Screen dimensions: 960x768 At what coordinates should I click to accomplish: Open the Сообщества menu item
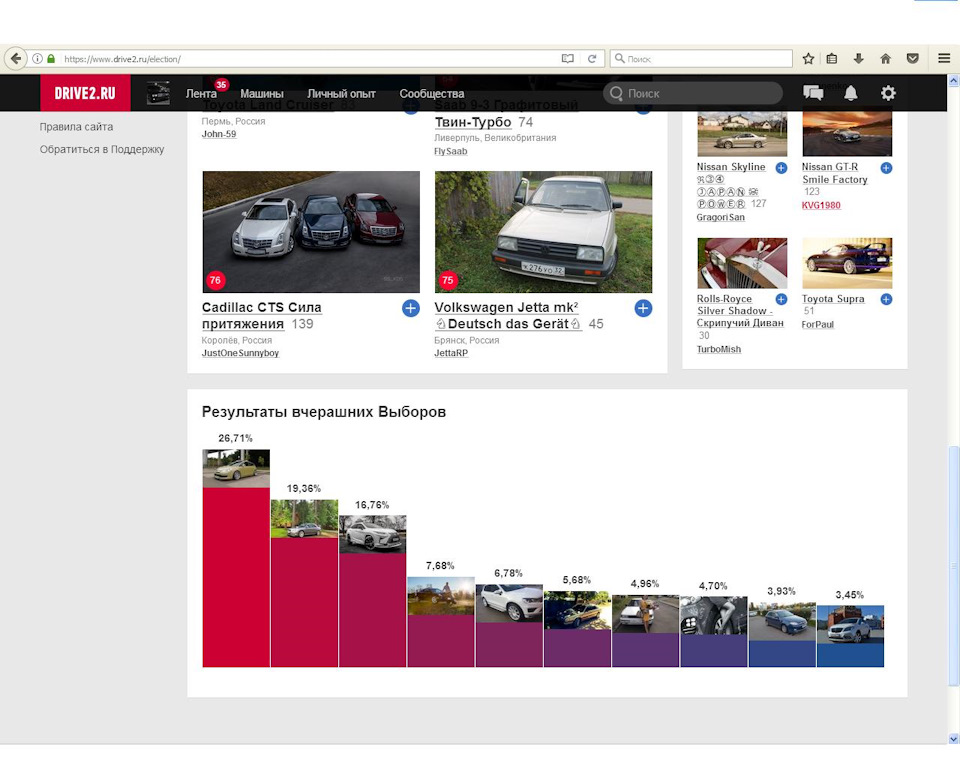pyautogui.click(x=432, y=94)
